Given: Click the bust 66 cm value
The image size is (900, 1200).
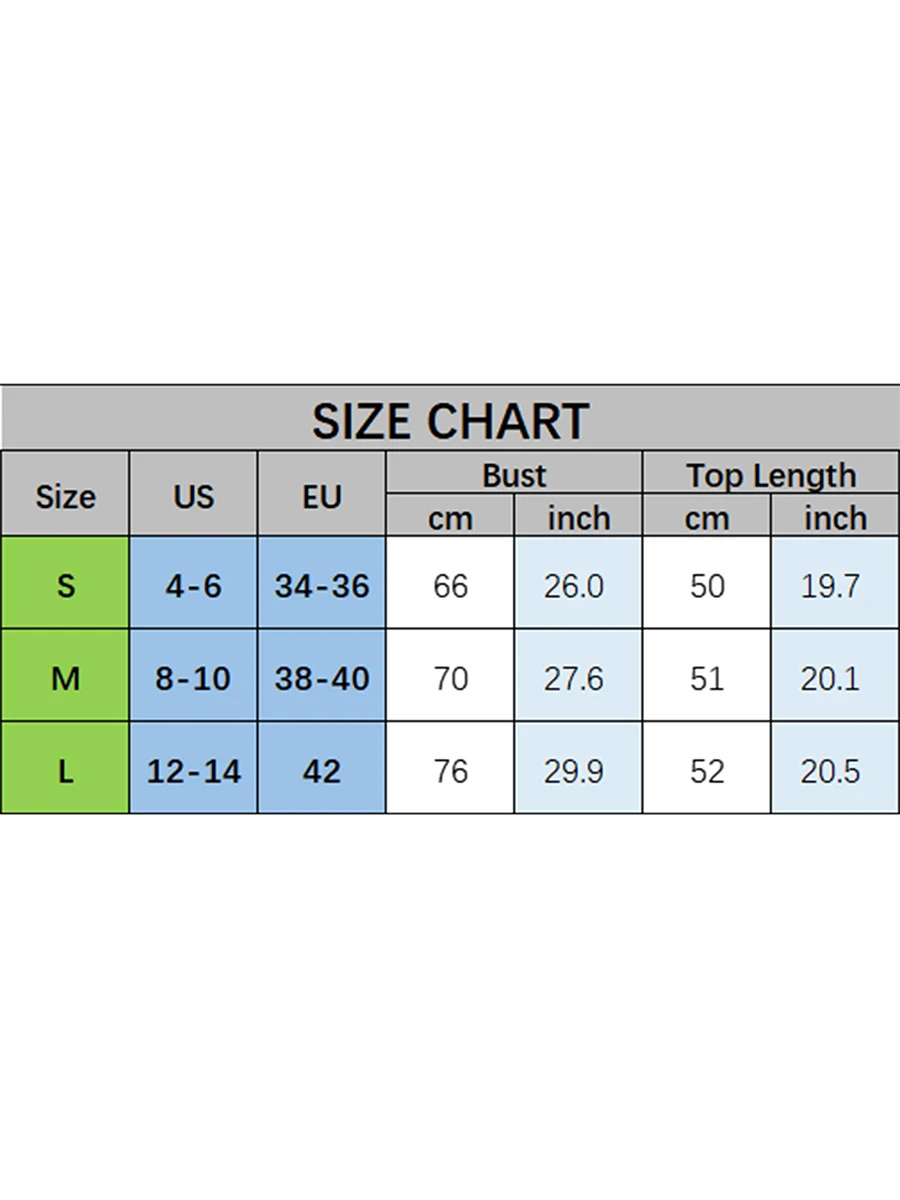Looking at the screenshot, I should (450, 584).
